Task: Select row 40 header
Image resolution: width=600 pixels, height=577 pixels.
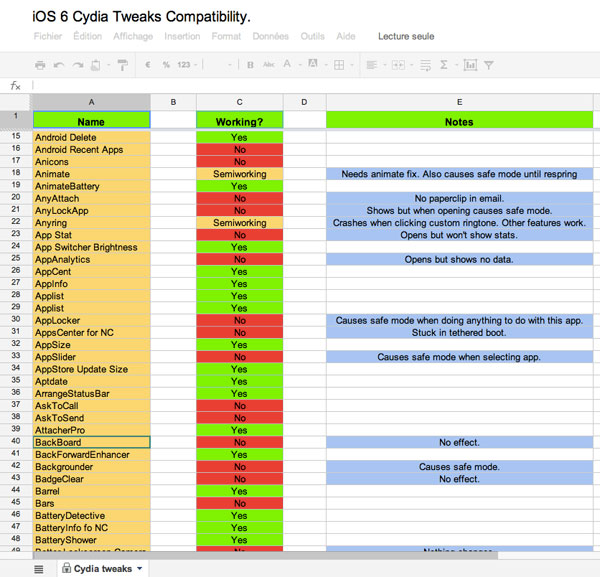Action: (x=15, y=442)
